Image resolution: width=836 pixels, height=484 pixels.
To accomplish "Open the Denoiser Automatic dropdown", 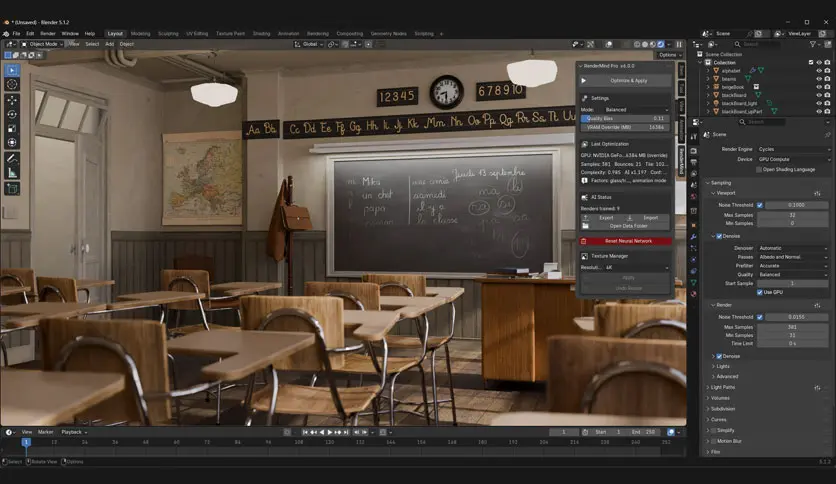I will tap(793, 248).
